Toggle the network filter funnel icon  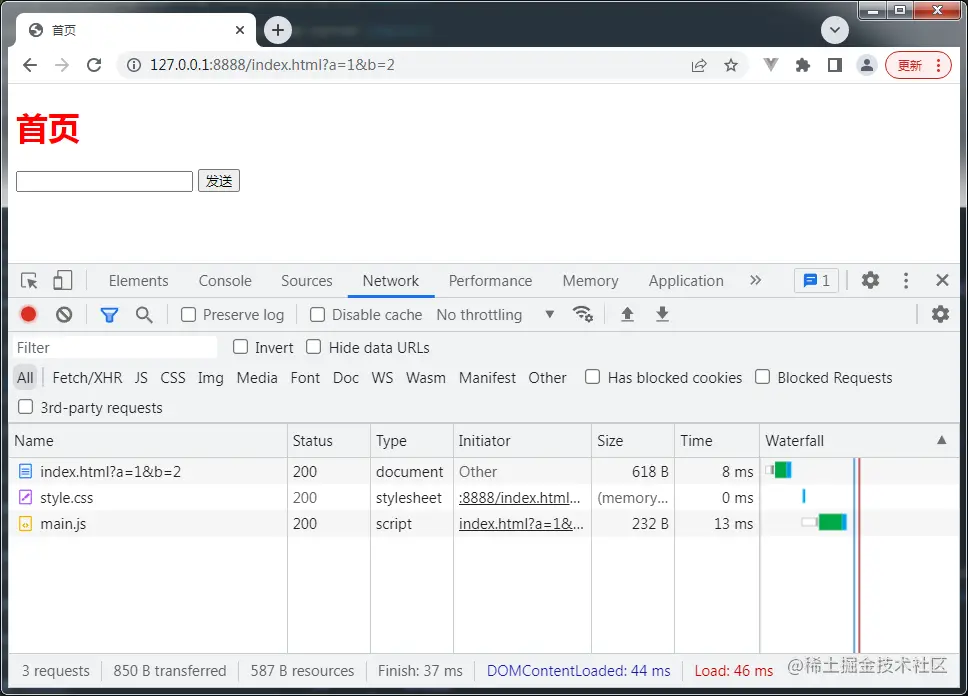(109, 315)
